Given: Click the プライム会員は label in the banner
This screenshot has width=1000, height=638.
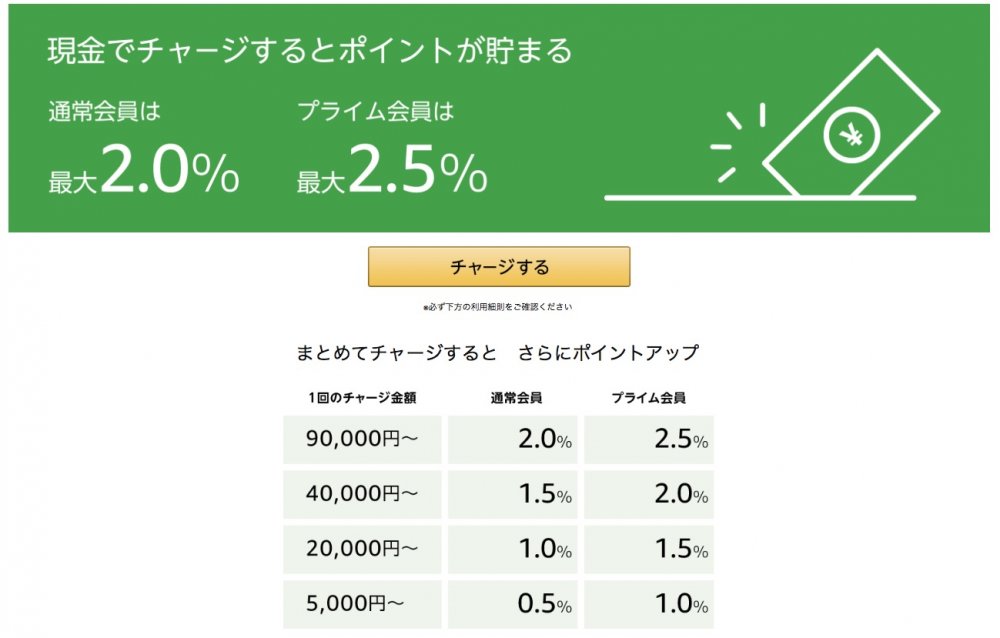Looking at the screenshot, I should pyautogui.click(x=376, y=112).
